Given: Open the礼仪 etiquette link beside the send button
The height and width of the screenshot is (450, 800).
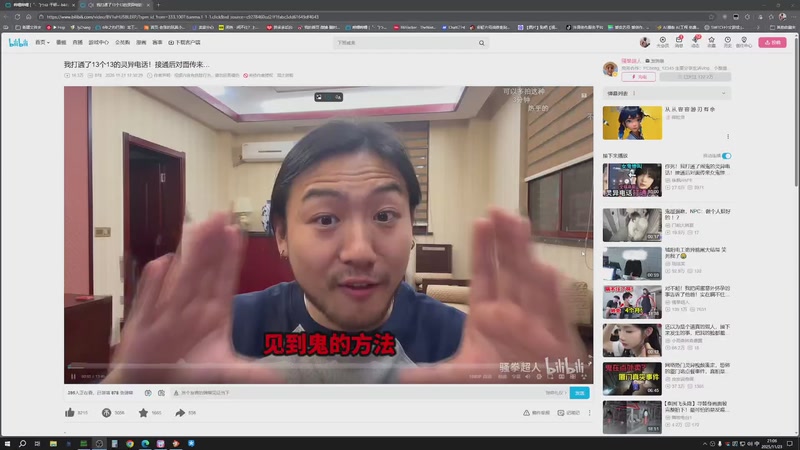Looking at the screenshot, I should 556,393.
